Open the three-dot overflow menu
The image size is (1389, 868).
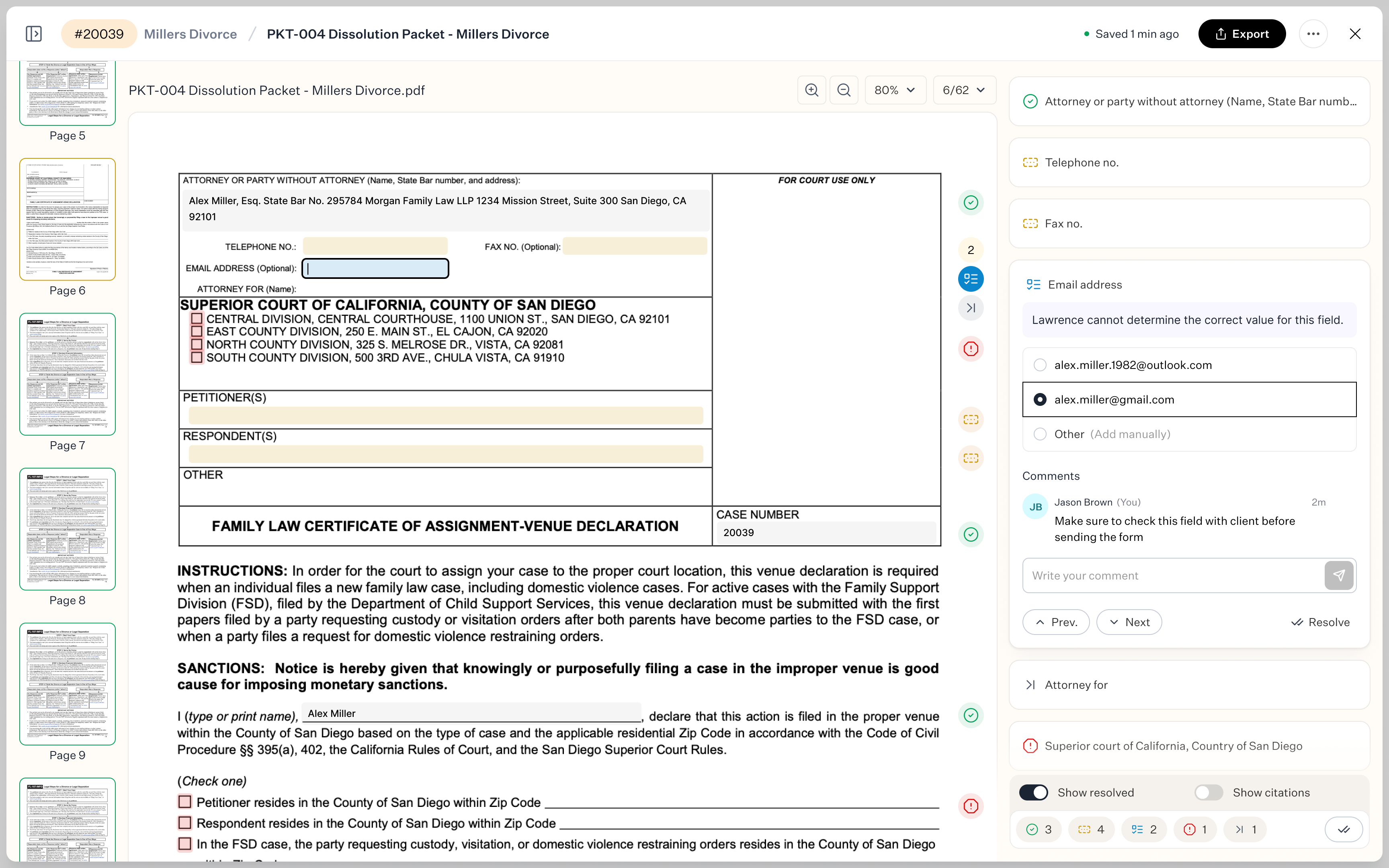click(1314, 33)
